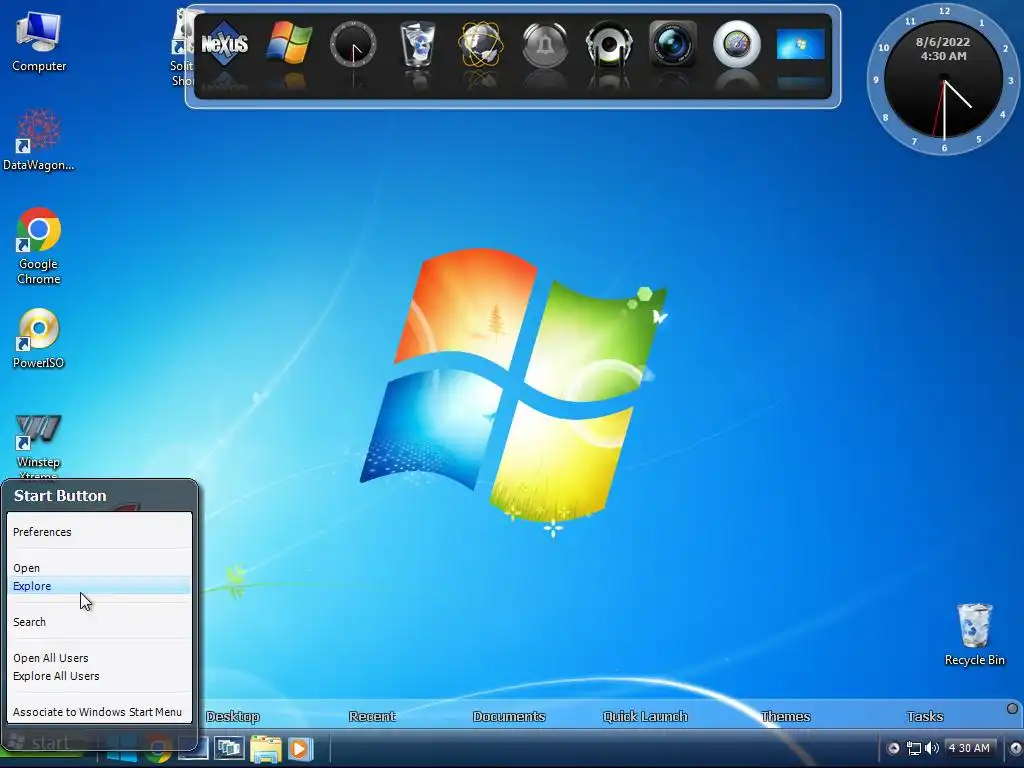
Task: Select Associate to Windows Start Menu
Action: [99, 712]
